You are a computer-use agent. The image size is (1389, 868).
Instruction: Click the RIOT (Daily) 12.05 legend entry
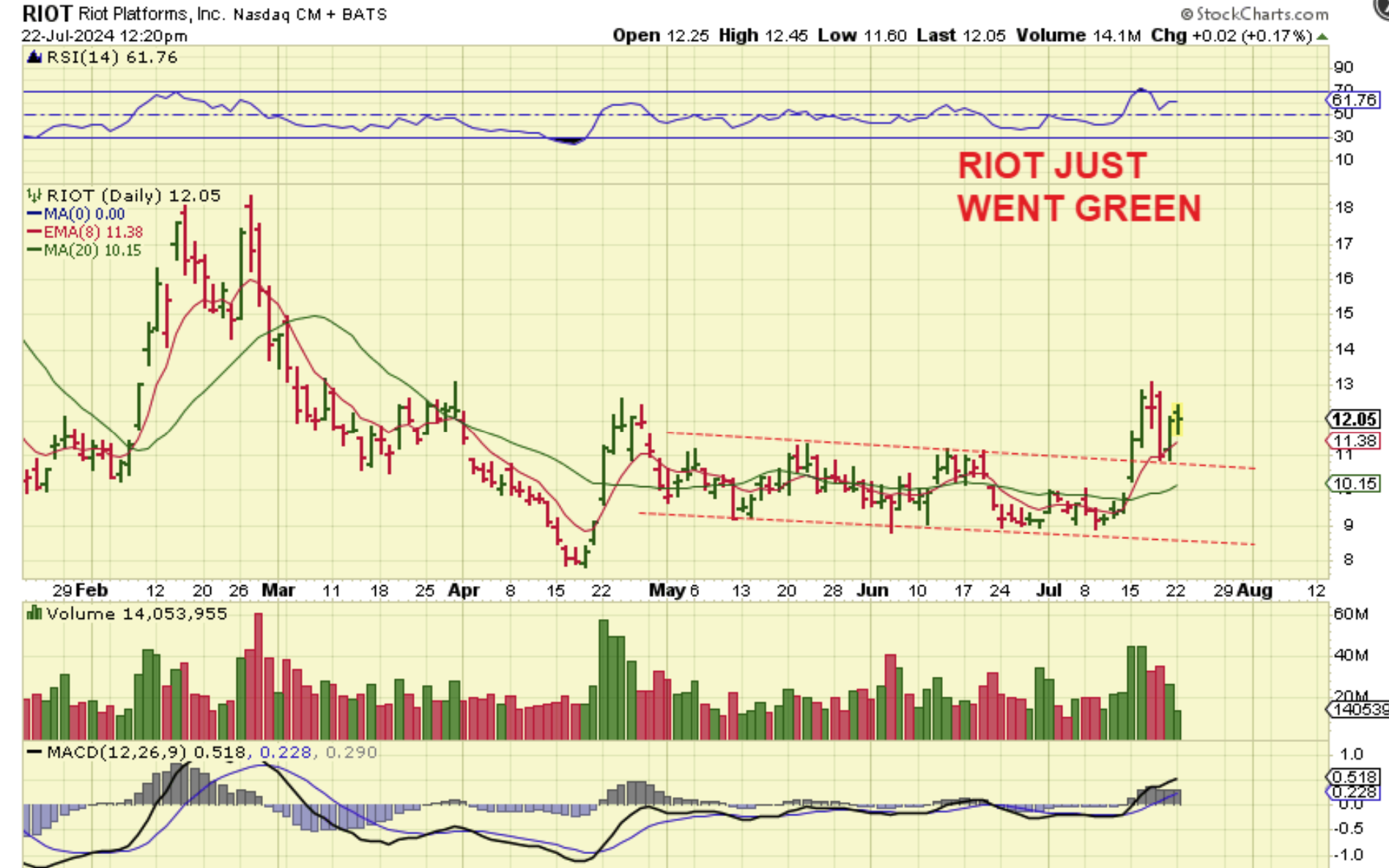coord(133,196)
